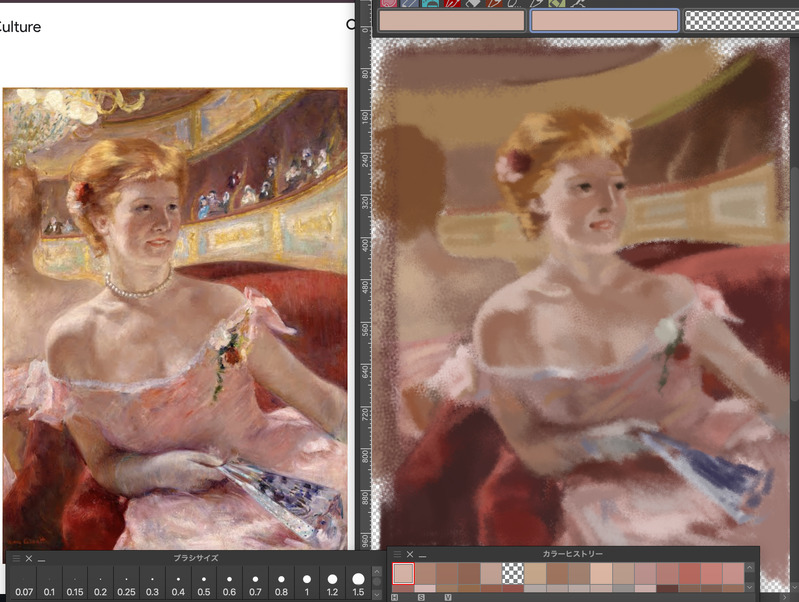The image size is (799, 602).
Task: Click the reference painting in the browser
Action: [175, 319]
